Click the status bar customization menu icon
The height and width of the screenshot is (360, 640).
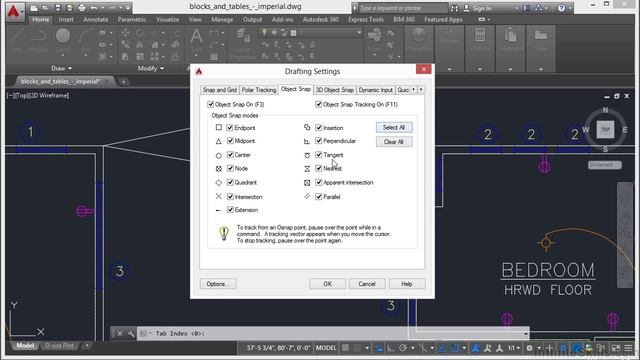point(629,348)
